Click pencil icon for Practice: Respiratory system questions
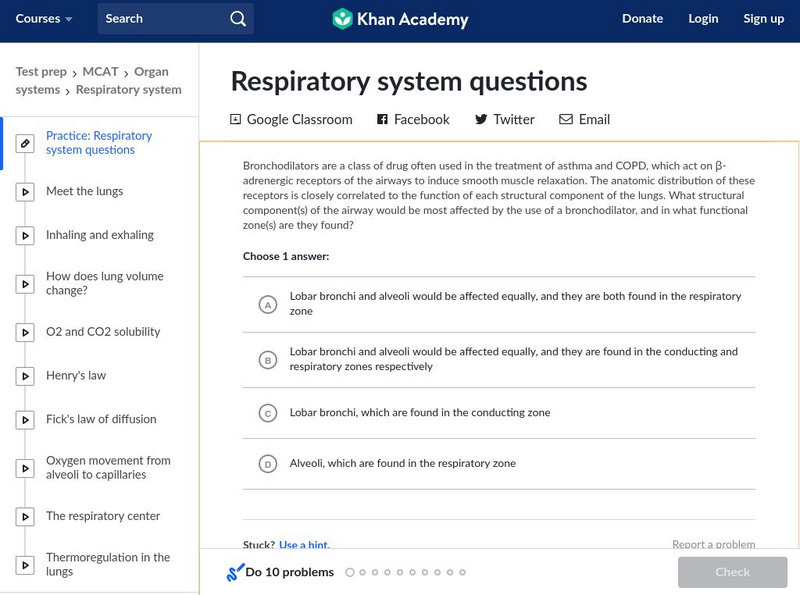The image size is (800, 595). click(26, 144)
